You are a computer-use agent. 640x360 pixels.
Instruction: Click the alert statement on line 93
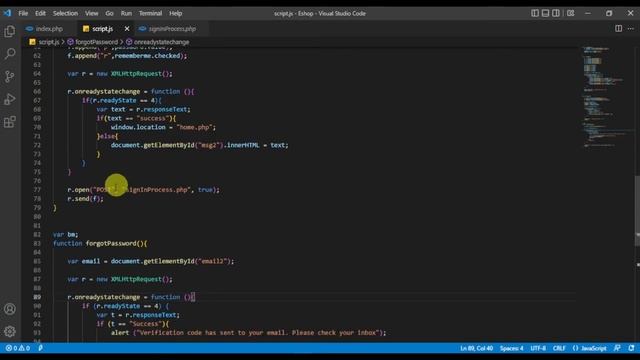coord(248,333)
